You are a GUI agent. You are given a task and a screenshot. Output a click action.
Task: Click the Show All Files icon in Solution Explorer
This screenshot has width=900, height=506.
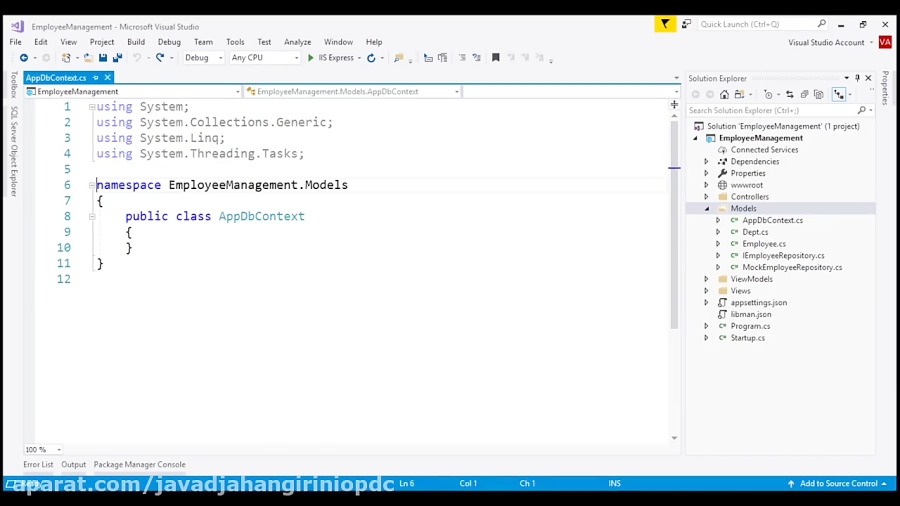[819, 95]
